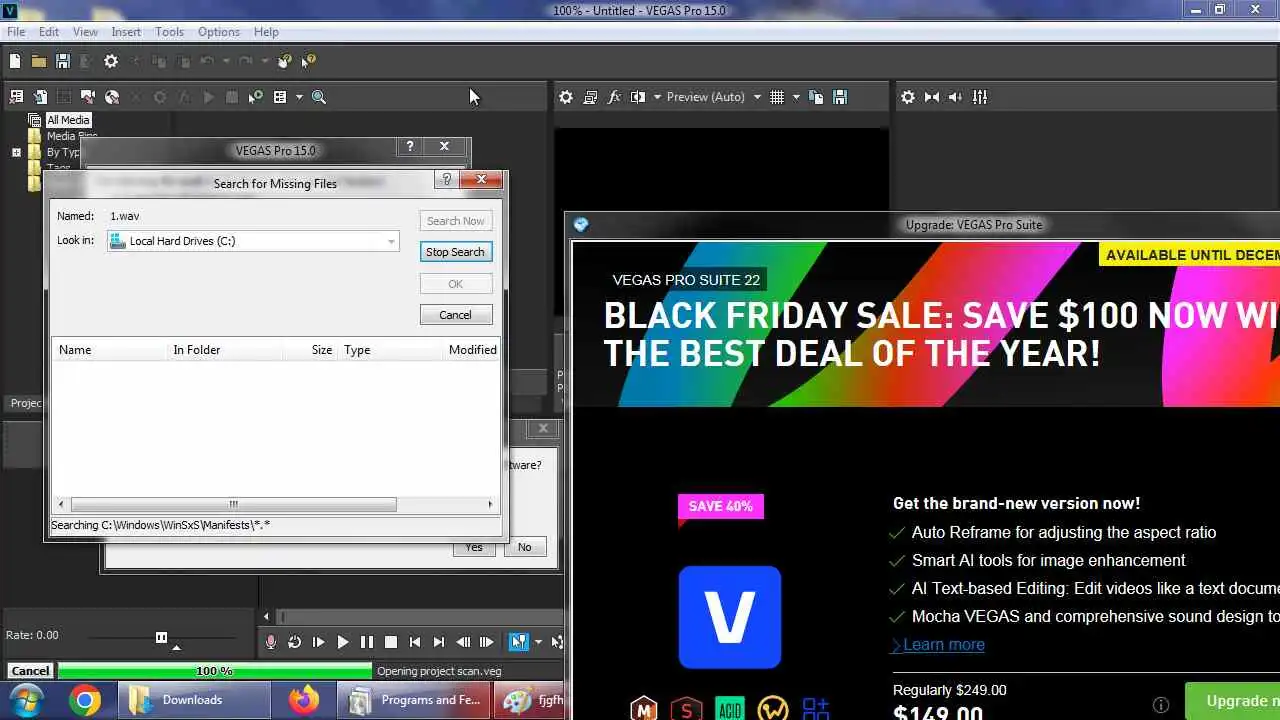Click the Stop transport button
Image resolution: width=1280 pixels, height=720 pixels.
click(391, 642)
